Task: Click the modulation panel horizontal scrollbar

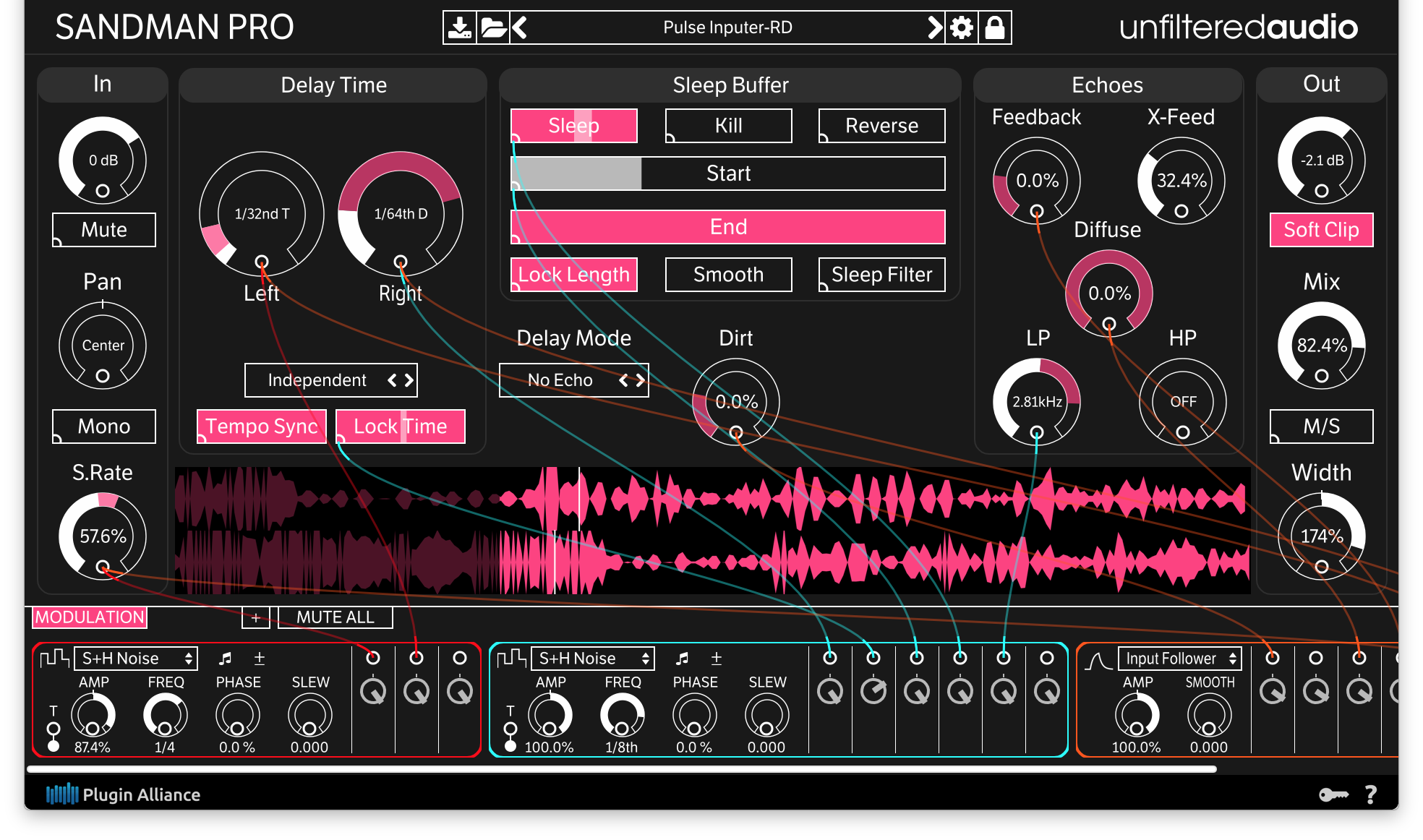Action: (x=622, y=769)
